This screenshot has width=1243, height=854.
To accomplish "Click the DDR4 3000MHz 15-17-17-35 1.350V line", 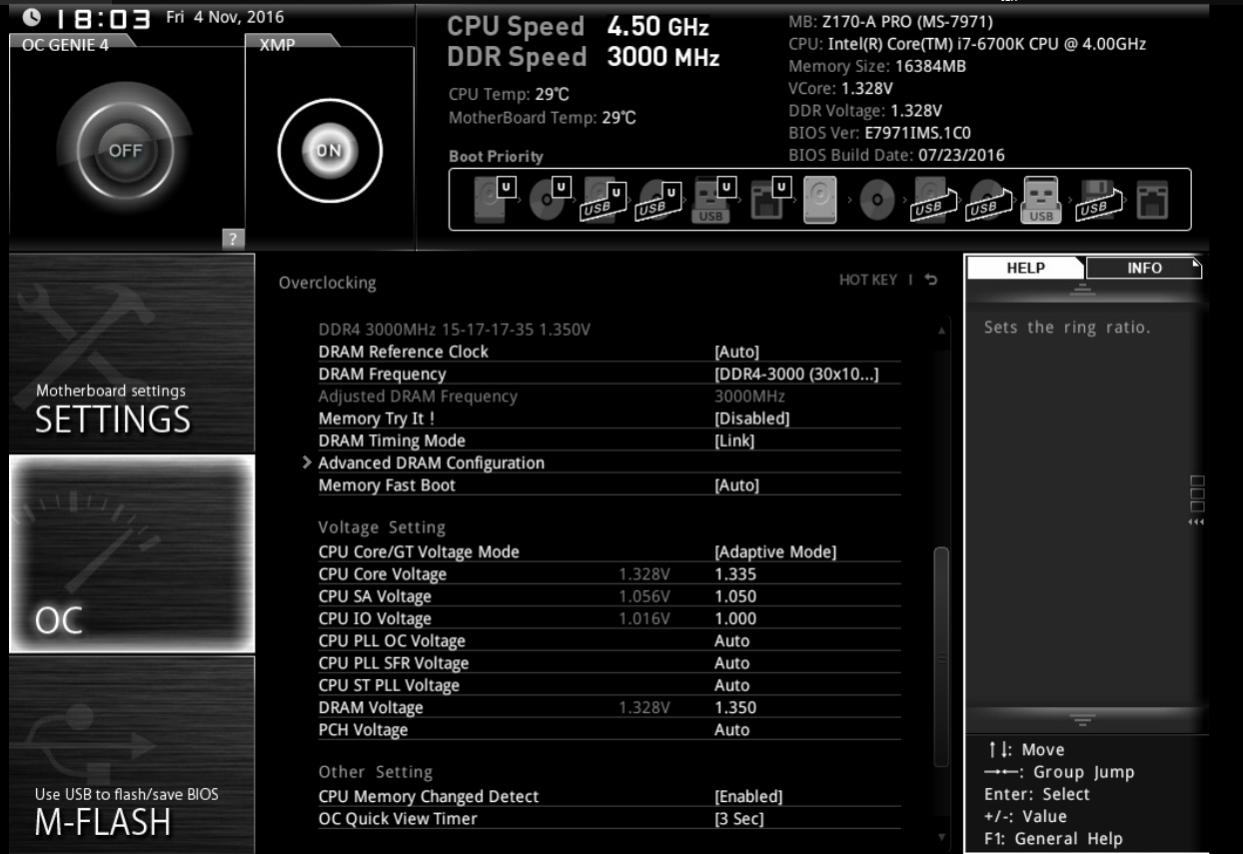I will 454,329.
